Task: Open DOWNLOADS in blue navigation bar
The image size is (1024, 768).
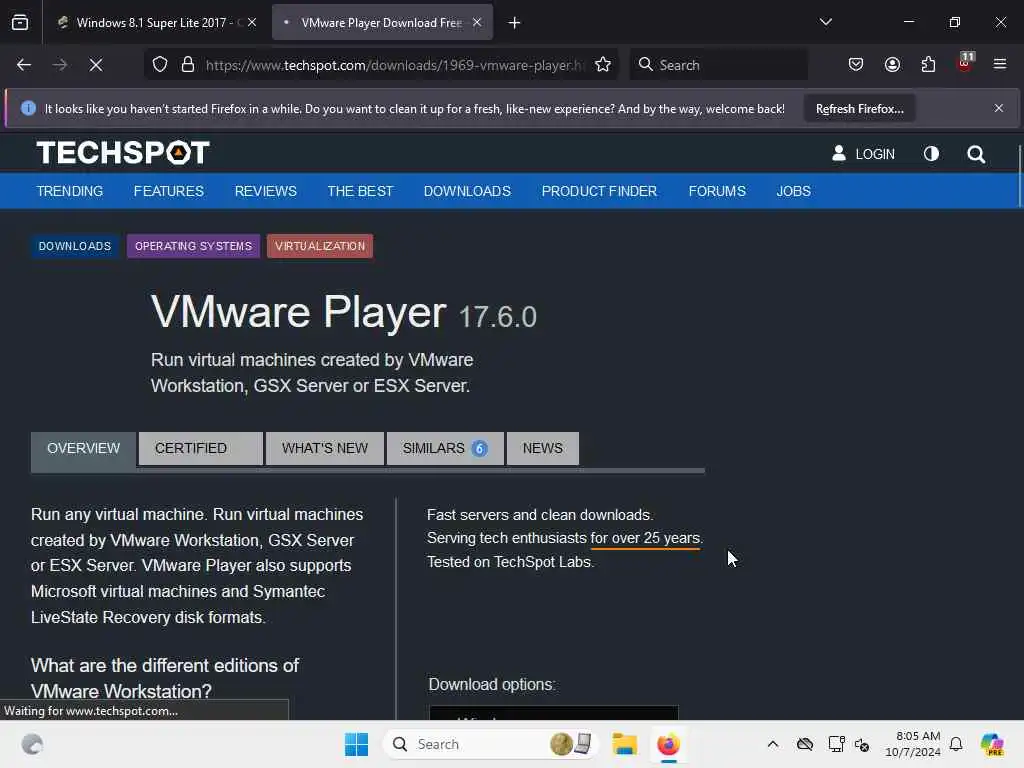Action: (x=467, y=191)
